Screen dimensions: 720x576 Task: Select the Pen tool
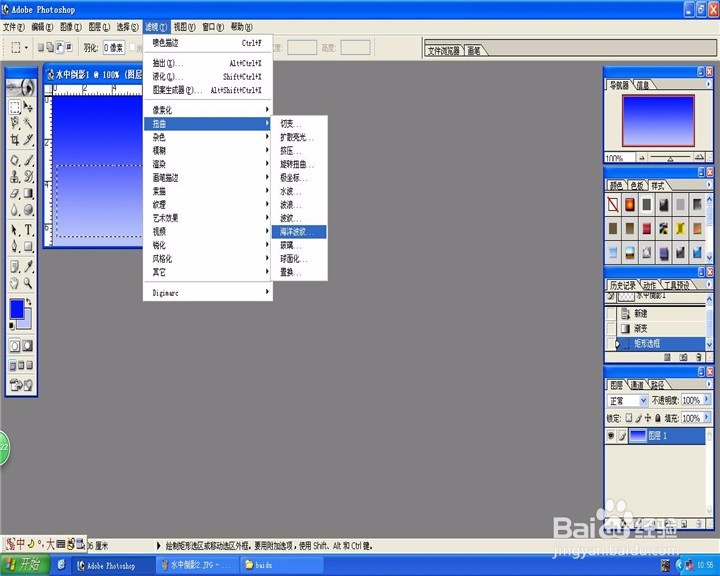pyautogui.click(x=15, y=246)
